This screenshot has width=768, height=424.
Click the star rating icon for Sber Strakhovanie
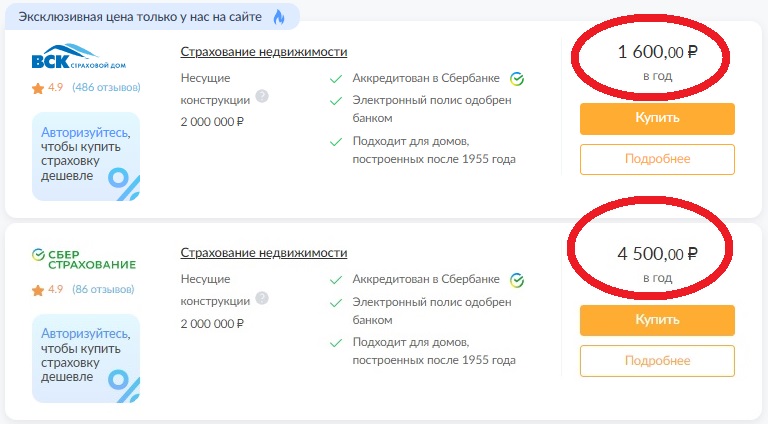pyautogui.click(x=38, y=290)
